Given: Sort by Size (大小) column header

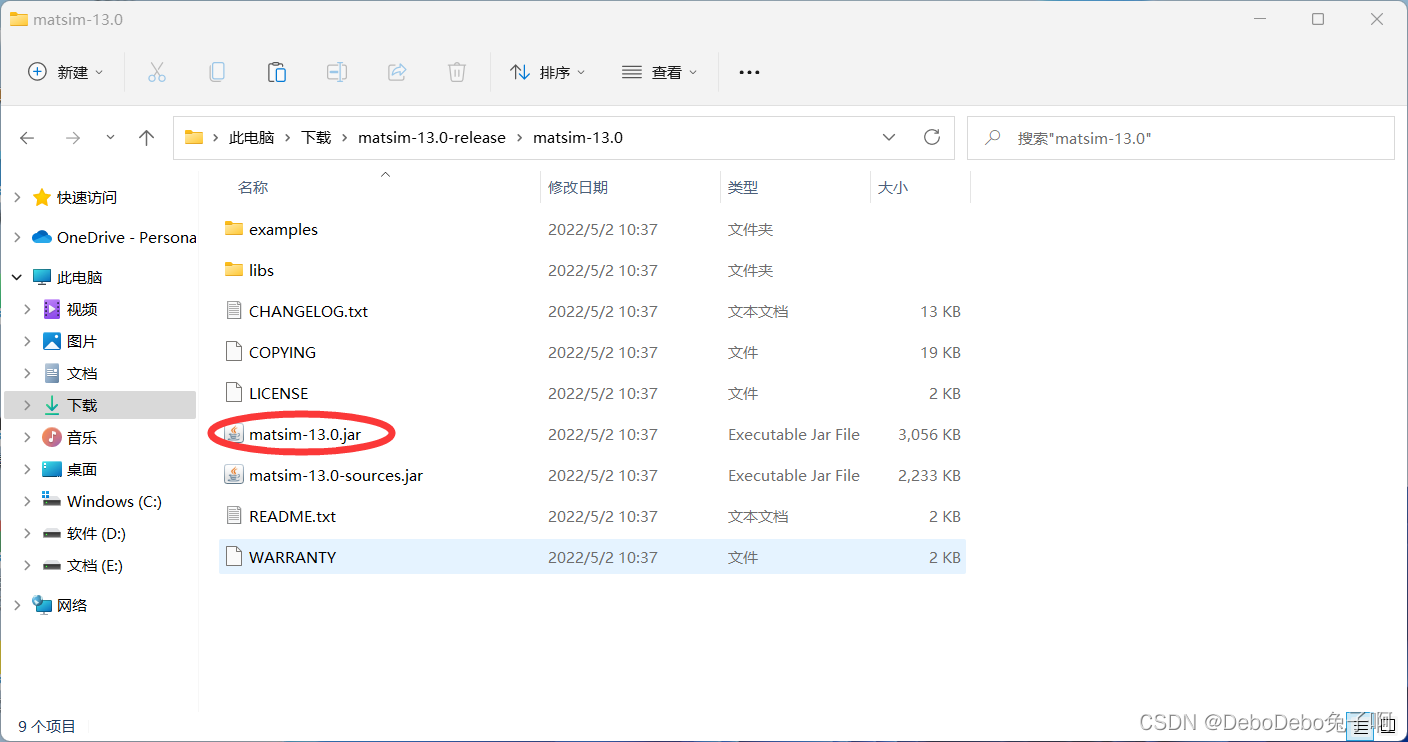Looking at the screenshot, I should pos(893,187).
